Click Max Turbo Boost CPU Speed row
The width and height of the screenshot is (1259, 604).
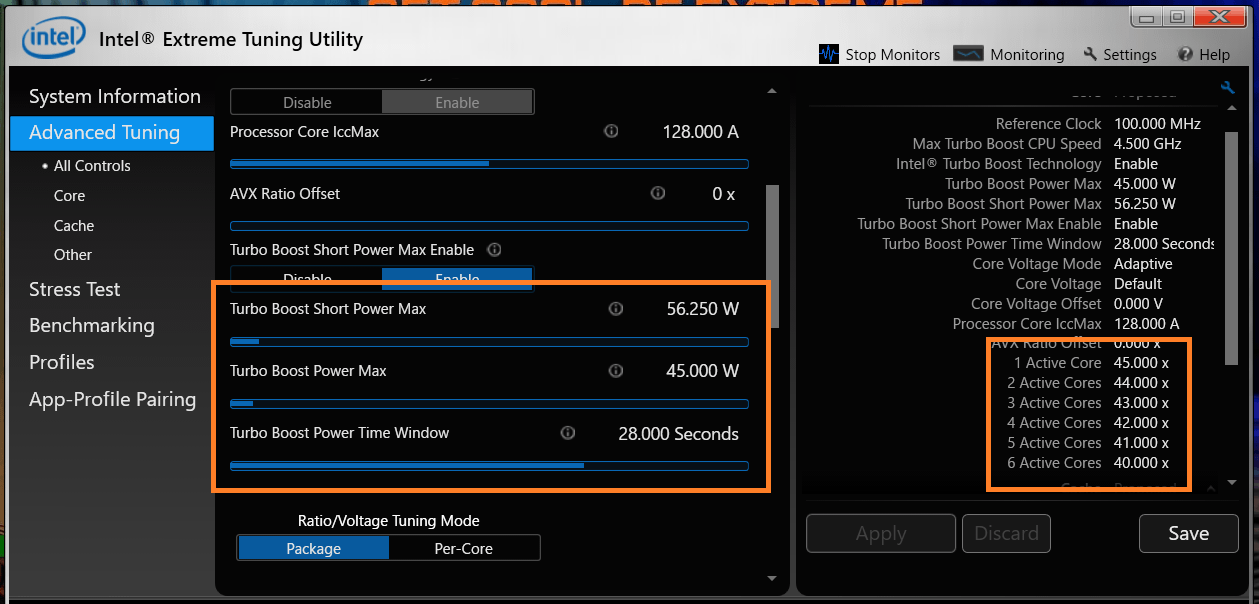point(1047,144)
